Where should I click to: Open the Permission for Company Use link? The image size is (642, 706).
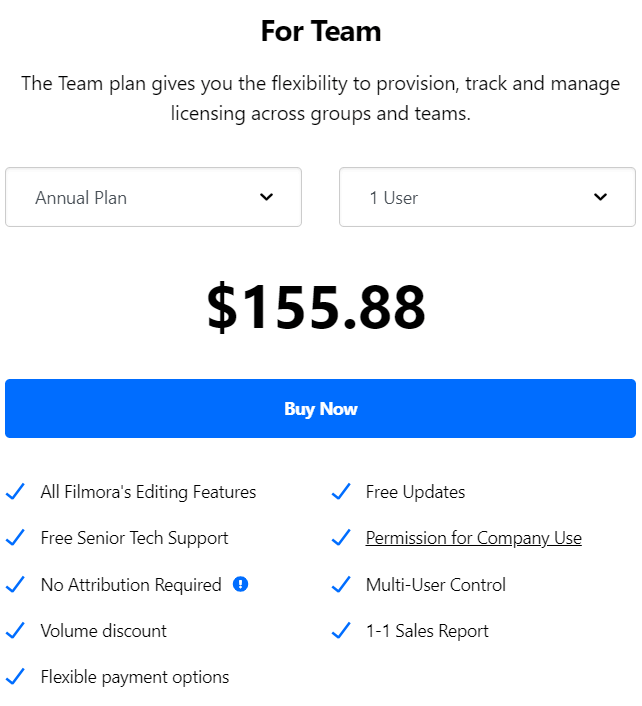click(x=473, y=538)
